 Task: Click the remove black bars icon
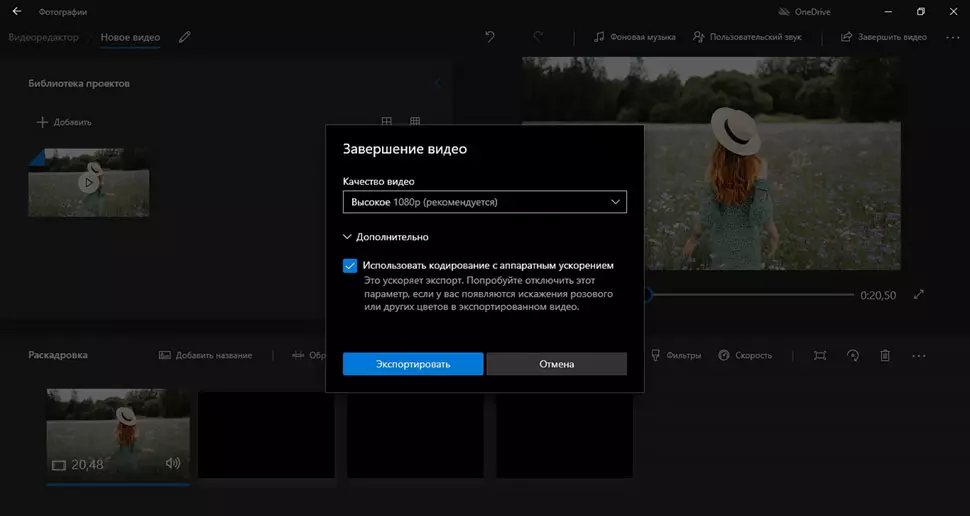coord(820,355)
